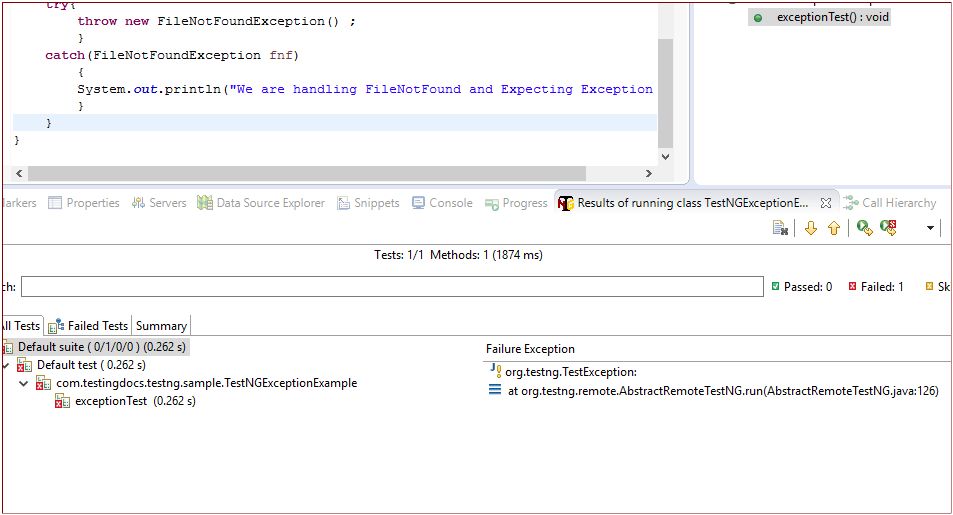This screenshot has height=515, width=953.
Task: Click the editor vertical scrollbar thumb
Action: click(x=666, y=93)
